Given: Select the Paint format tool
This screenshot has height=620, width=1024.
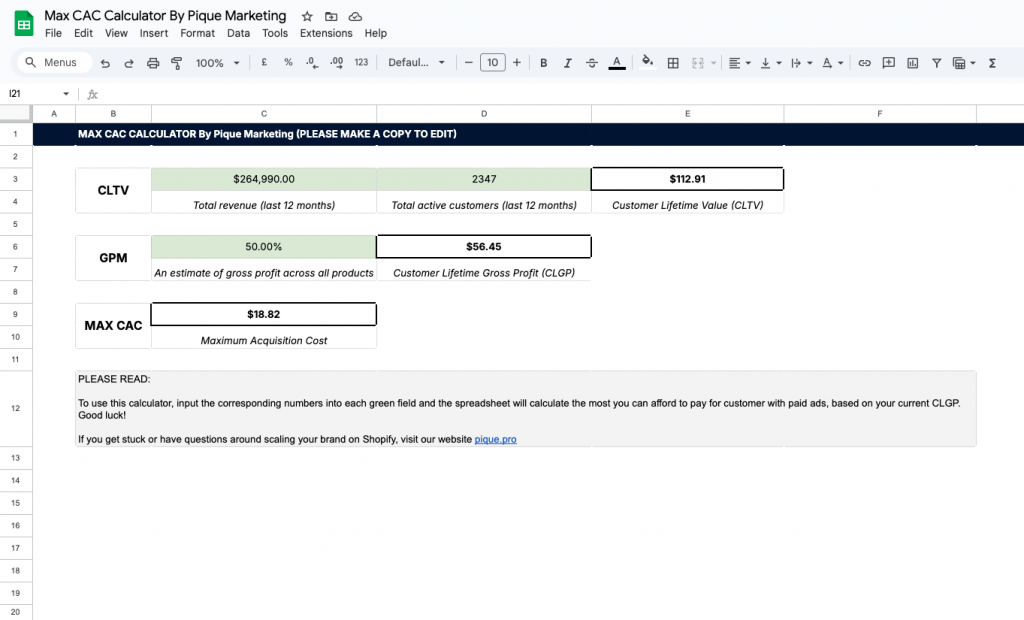Looking at the screenshot, I should click(x=177, y=63).
